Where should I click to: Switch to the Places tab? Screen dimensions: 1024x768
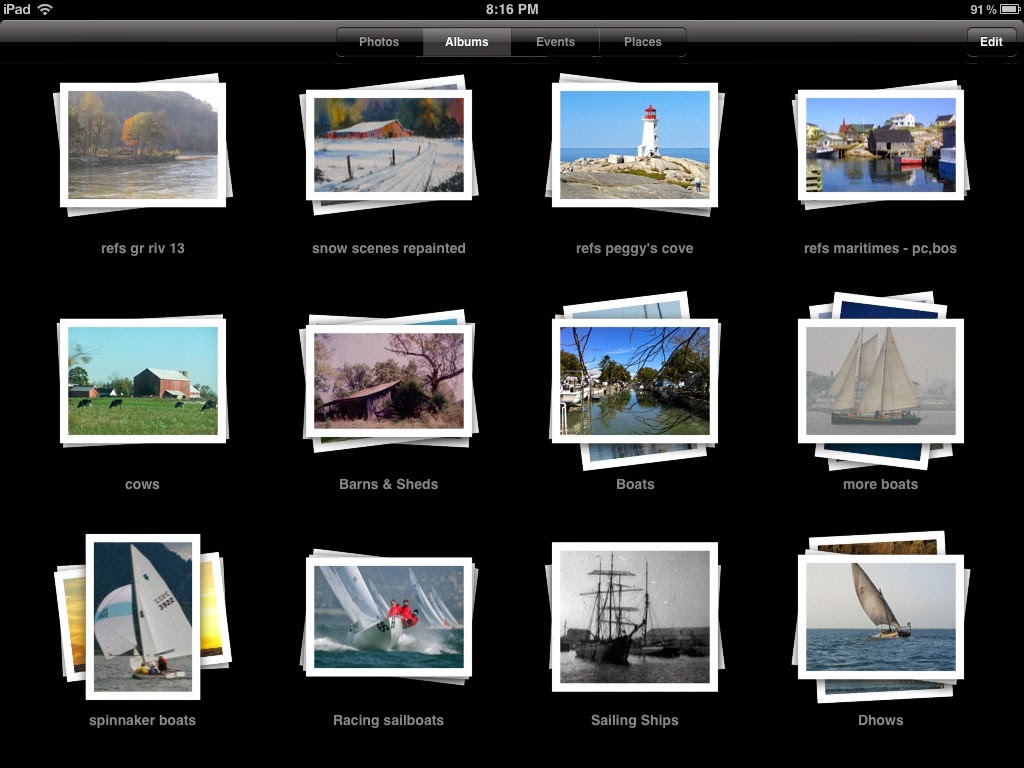(x=643, y=42)
